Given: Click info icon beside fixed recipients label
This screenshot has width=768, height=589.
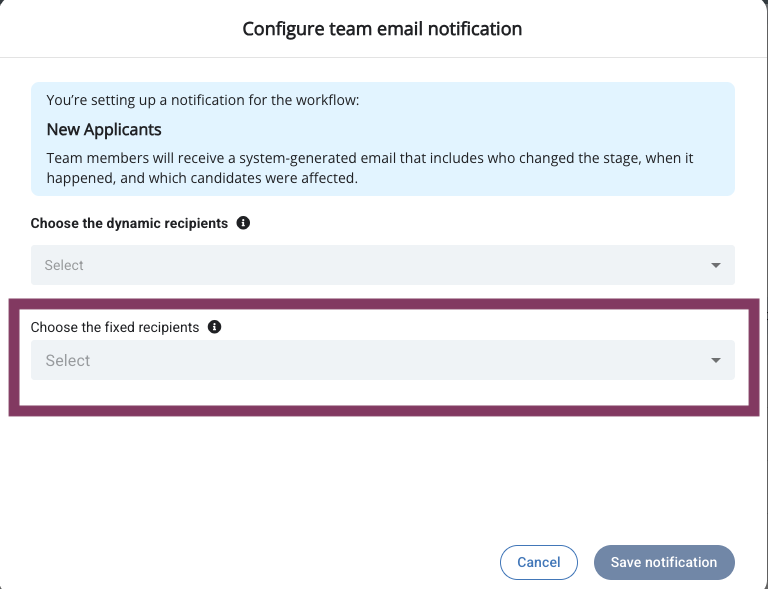Looking at the screenshot, I should point(214,327).
